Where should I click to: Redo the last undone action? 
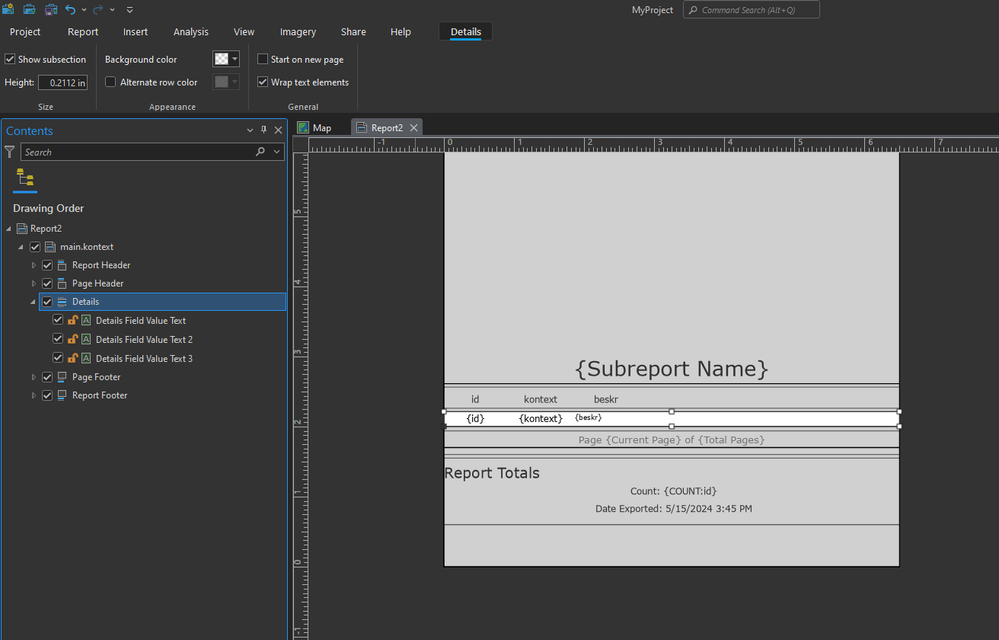click(98, 10)
